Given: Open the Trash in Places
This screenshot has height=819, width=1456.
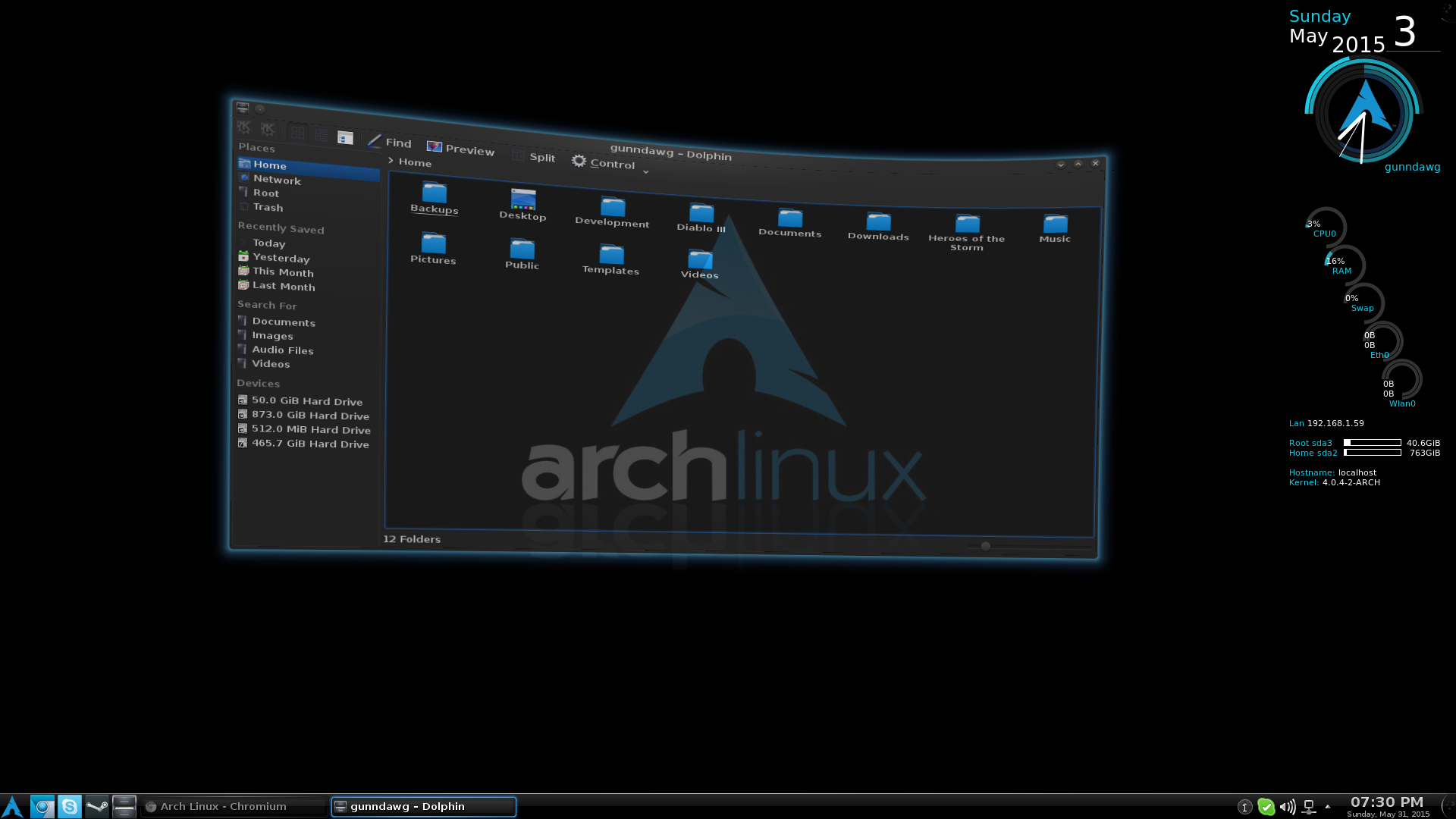Looking at the screenshot, I should pos(268,207).
